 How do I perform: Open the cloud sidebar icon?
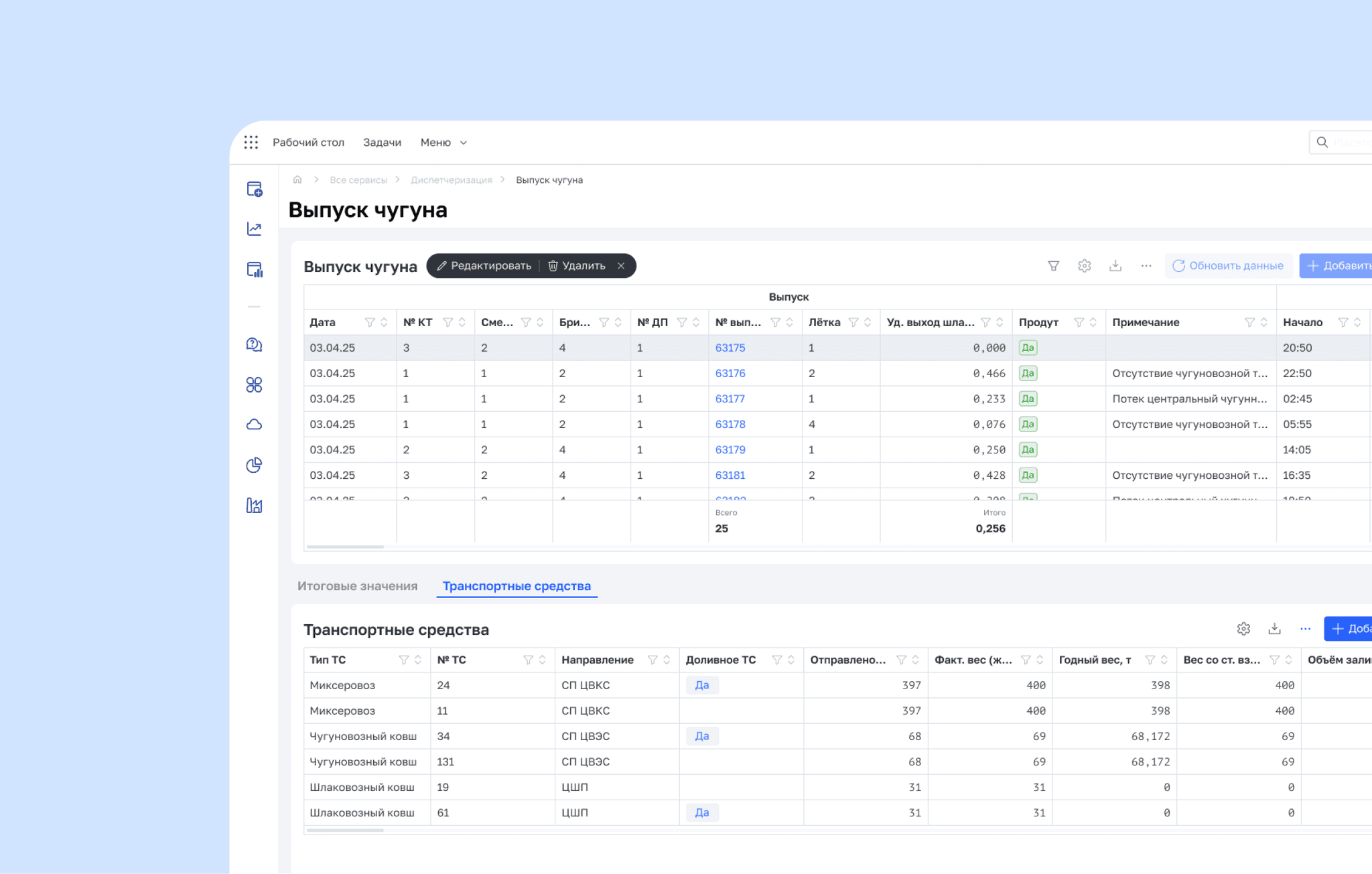pyautogui.click(x=254, y=425)
